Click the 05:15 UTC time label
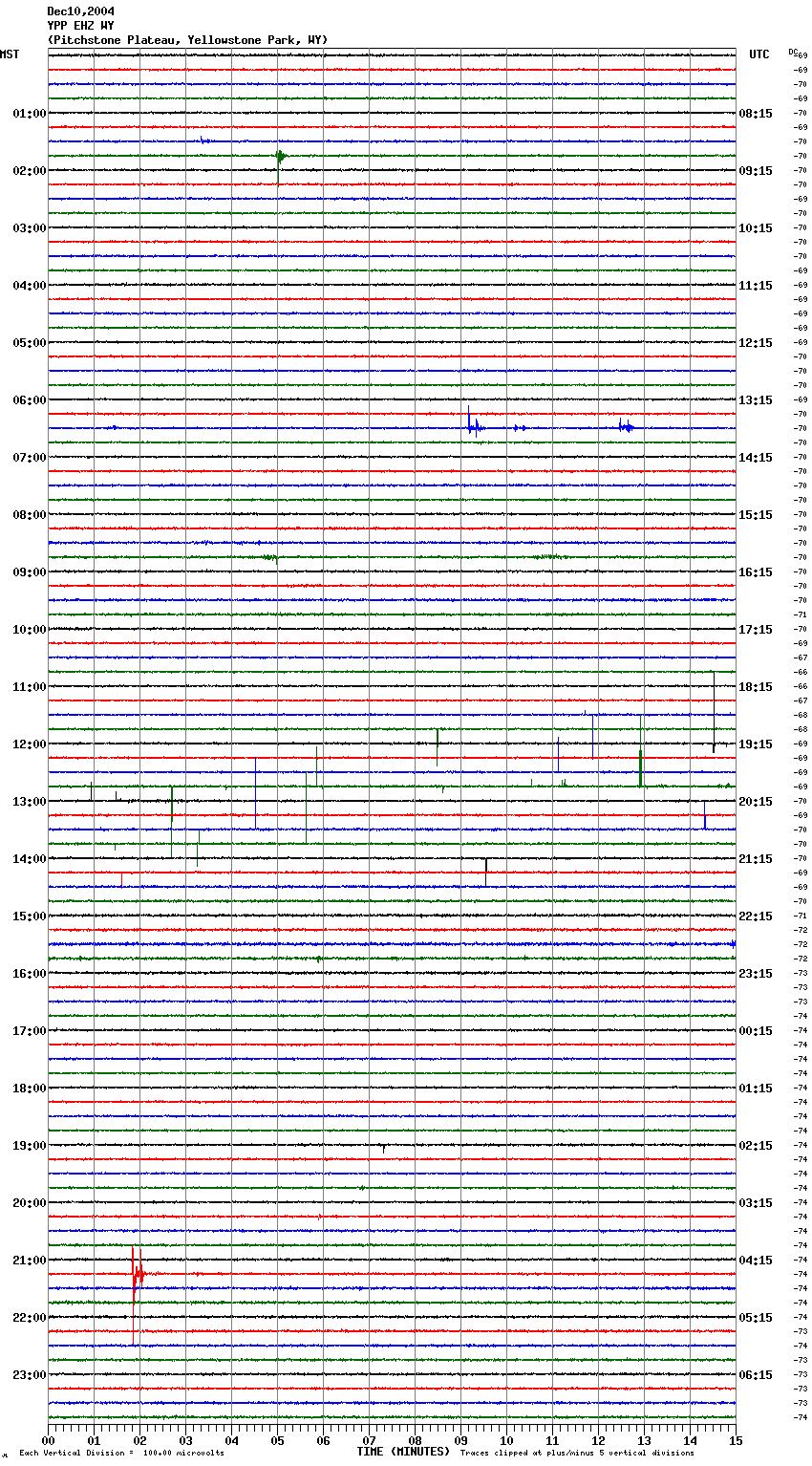812x1466 pixels. click(756, 1318)
